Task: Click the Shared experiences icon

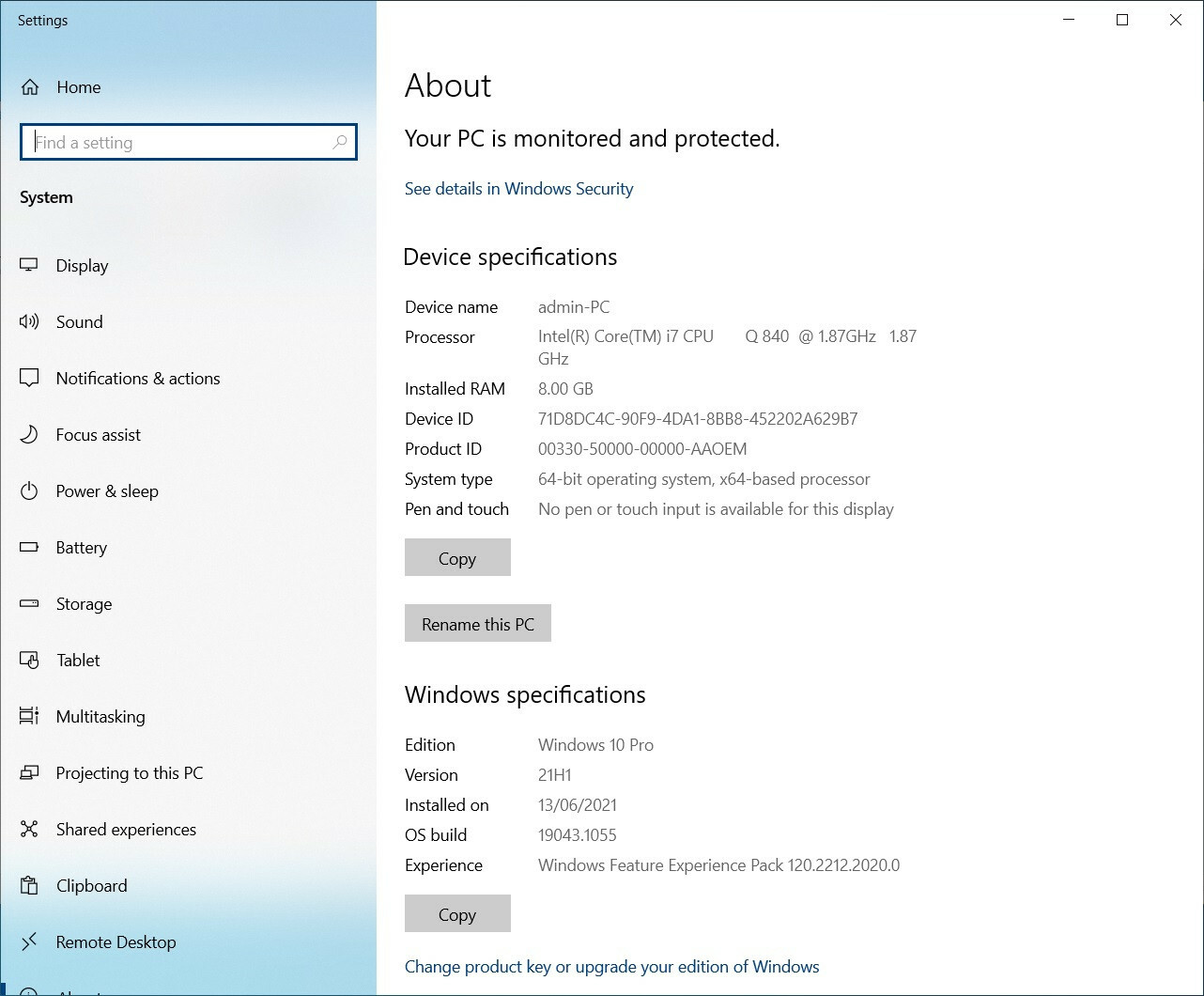Action: pyautogui.click(x=29, y=830)
